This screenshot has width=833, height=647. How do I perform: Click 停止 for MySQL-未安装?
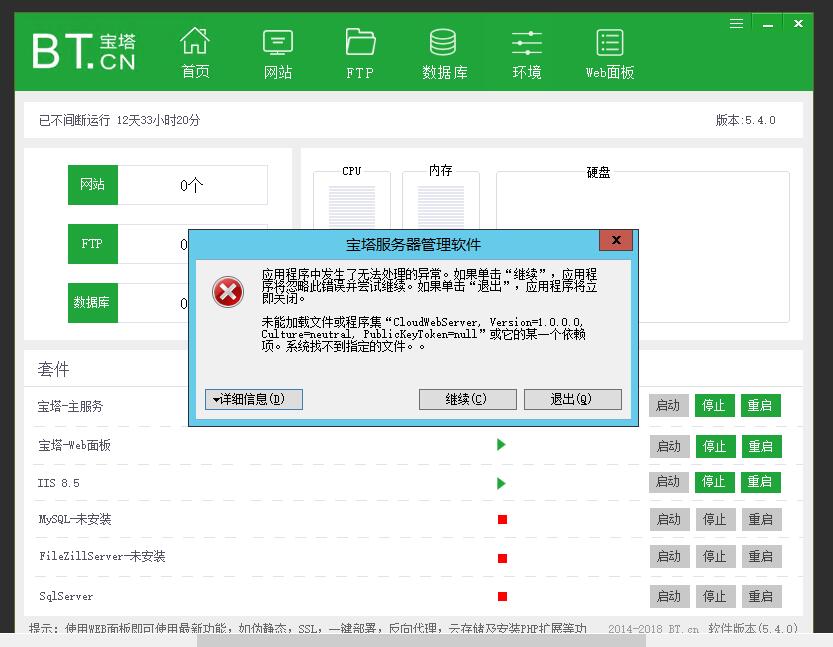715,520
